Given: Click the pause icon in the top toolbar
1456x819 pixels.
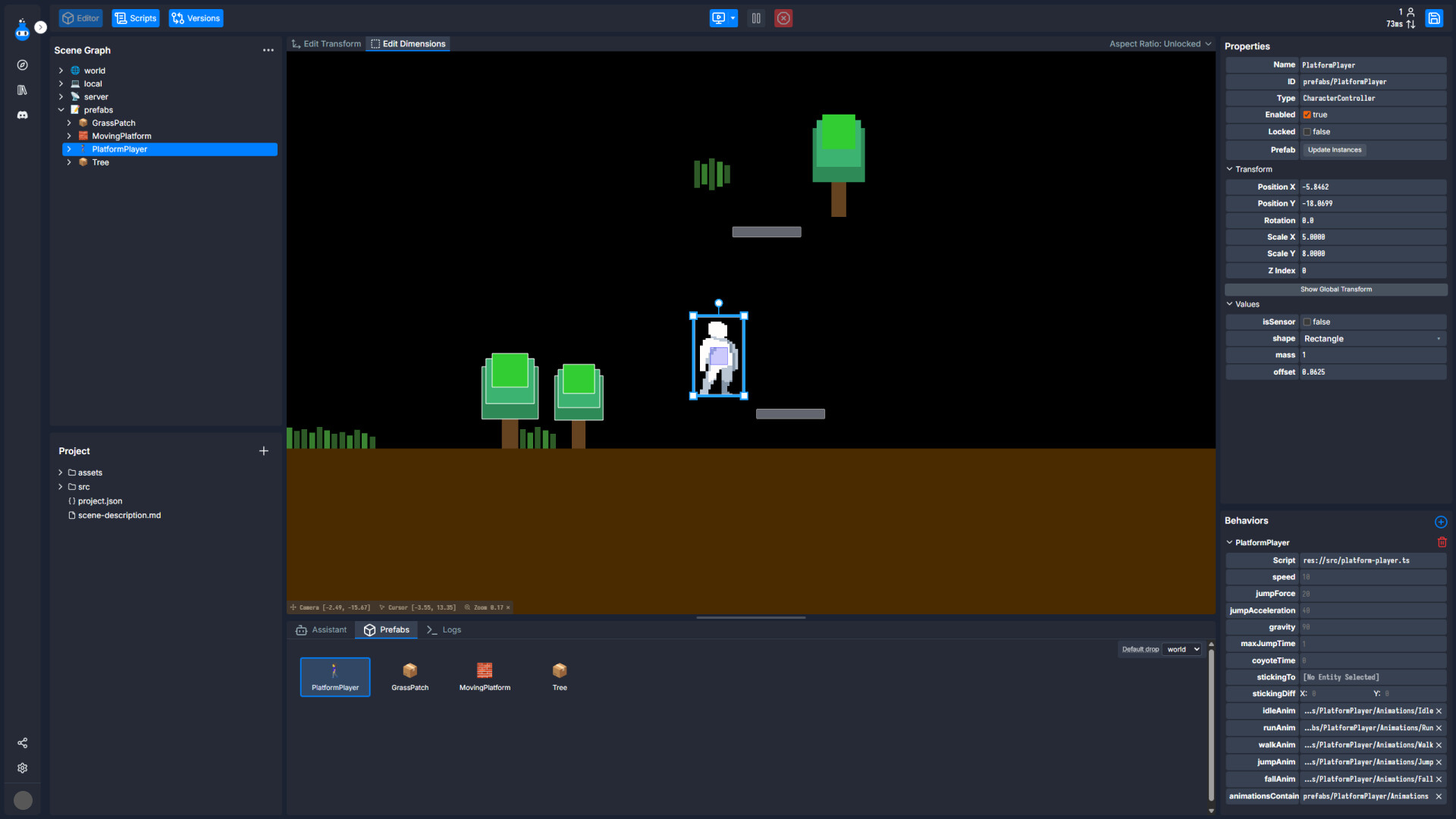Looking at the screenshot, I should coord(756,17).
